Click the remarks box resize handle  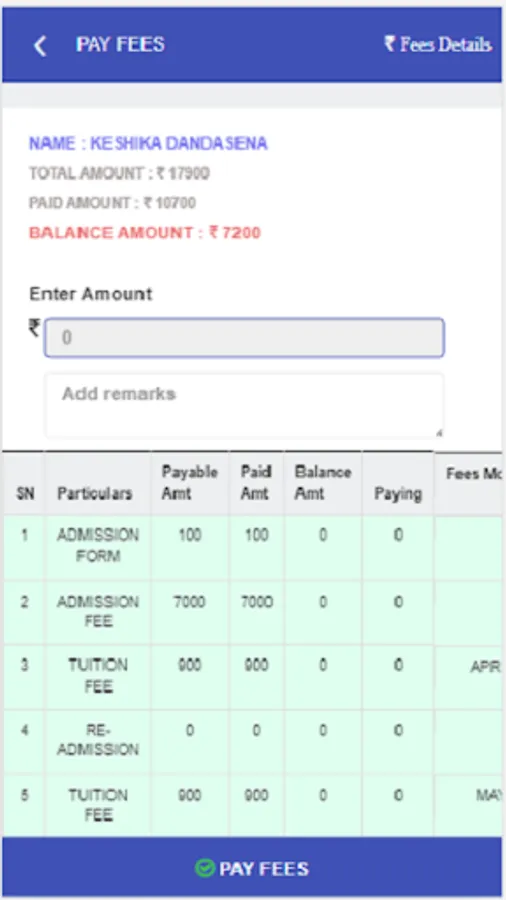(439, 433)
